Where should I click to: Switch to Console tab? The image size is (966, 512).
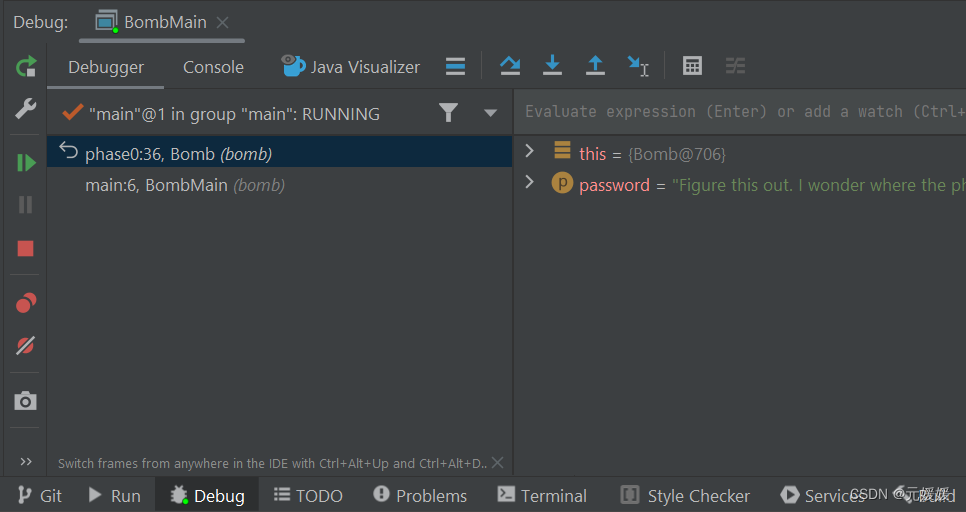pyautogui.click(x=213, y=67)
